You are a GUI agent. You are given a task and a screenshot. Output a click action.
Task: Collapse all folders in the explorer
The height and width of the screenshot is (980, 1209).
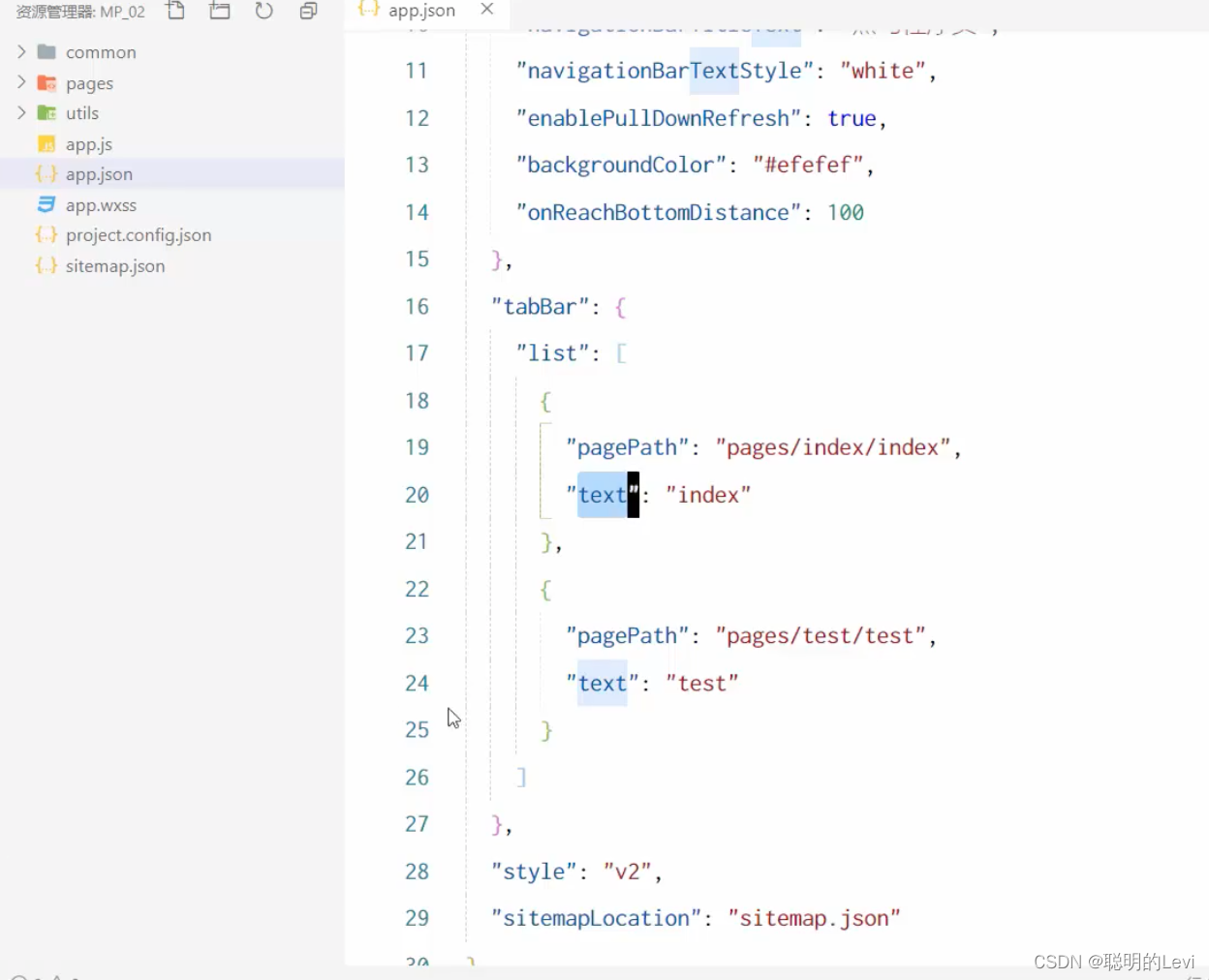[308, 11]
